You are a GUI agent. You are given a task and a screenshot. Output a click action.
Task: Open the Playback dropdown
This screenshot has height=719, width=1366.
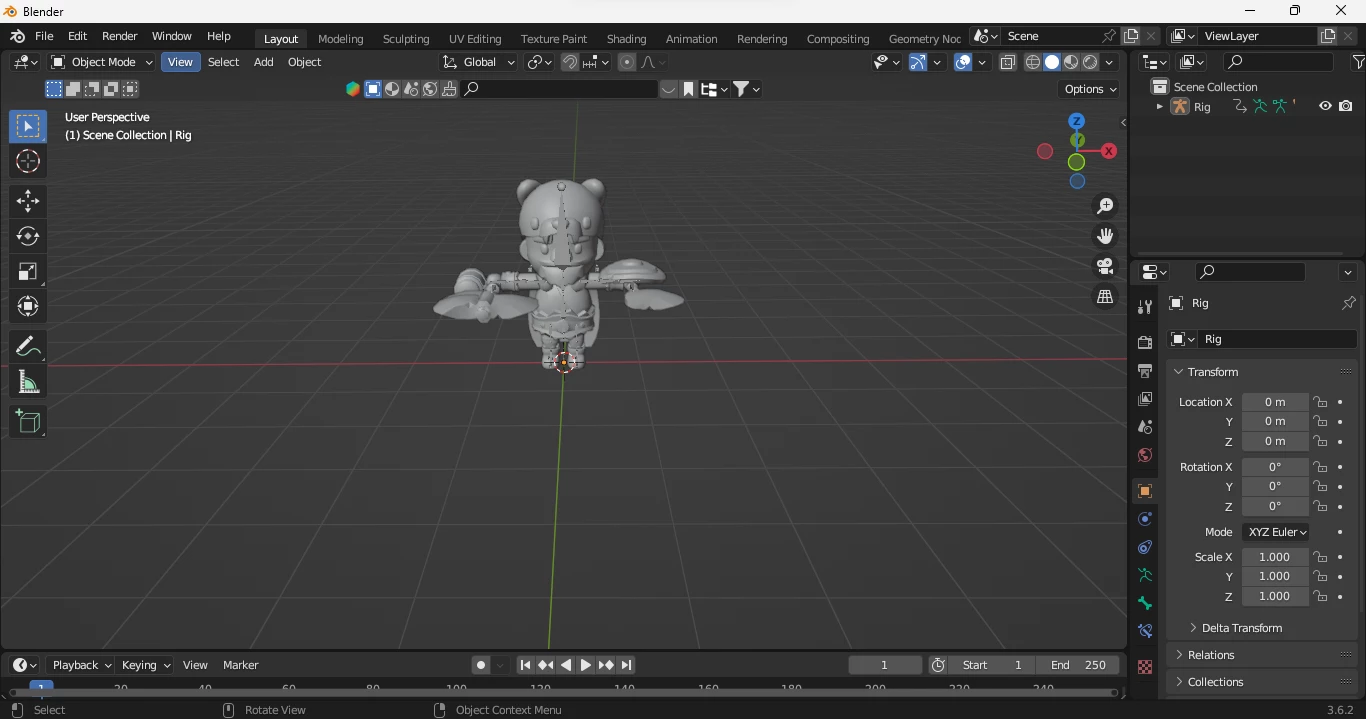click(x=82, y=665)
